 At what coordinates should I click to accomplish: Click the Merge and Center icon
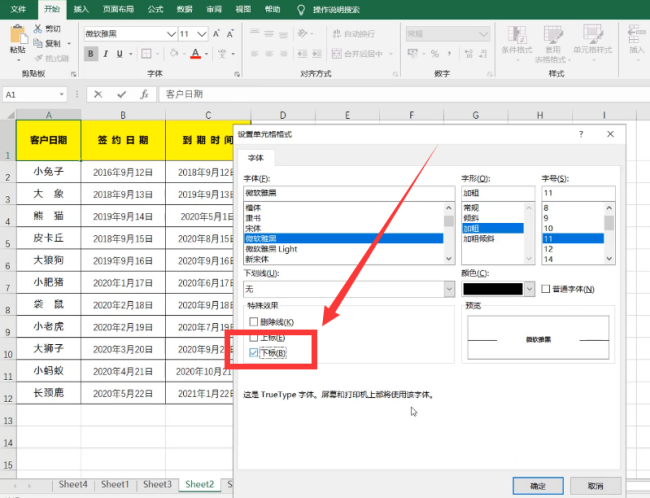(337, 53)
